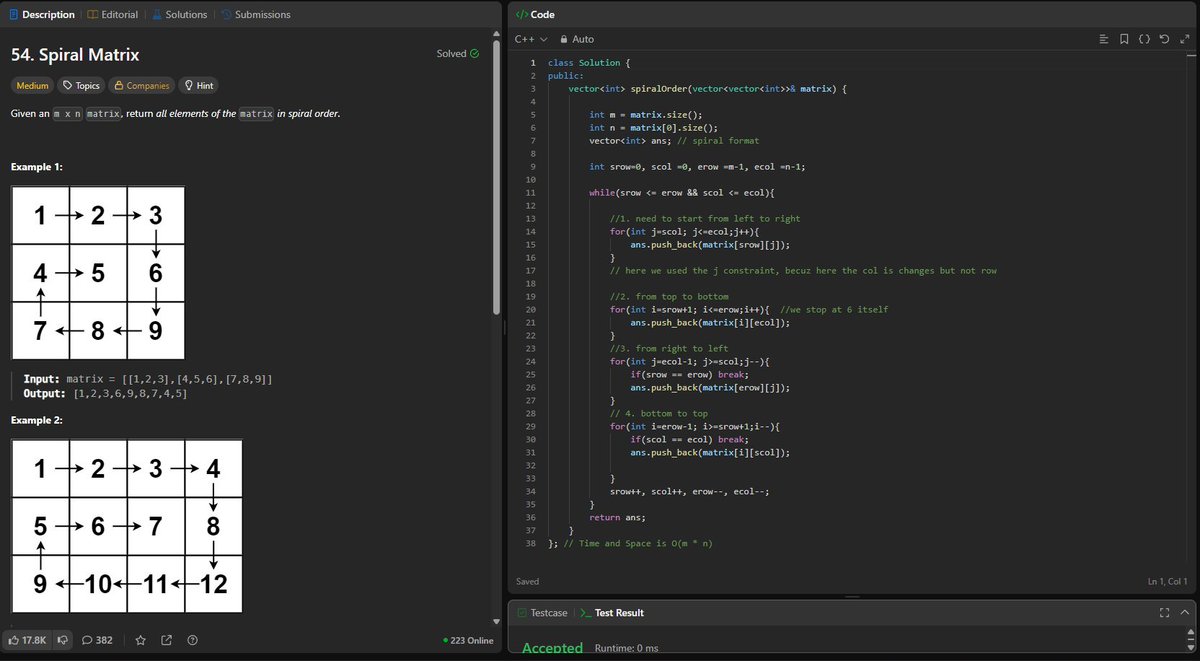This screenshot has height=661, width=1200.
Task: Open the help question mark icon
Action: (192, 640)
